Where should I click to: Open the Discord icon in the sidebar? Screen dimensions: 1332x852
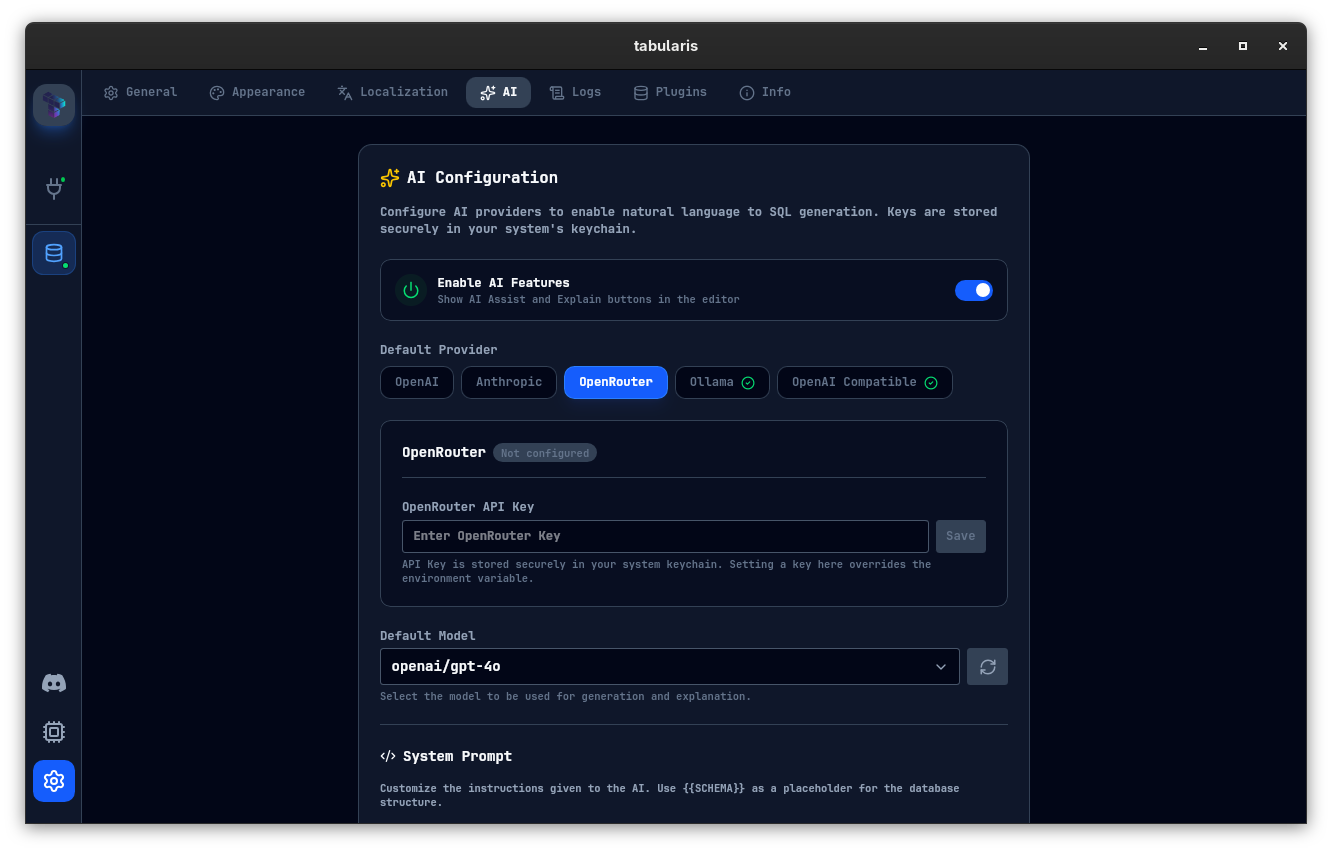53,683
